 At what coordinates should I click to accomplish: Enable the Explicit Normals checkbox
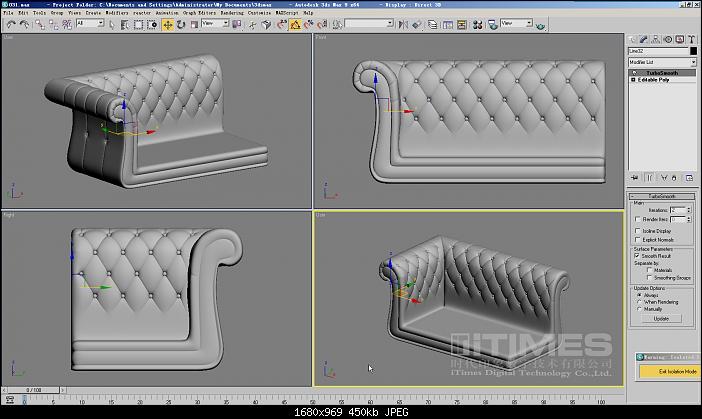(x=638, y=239)
